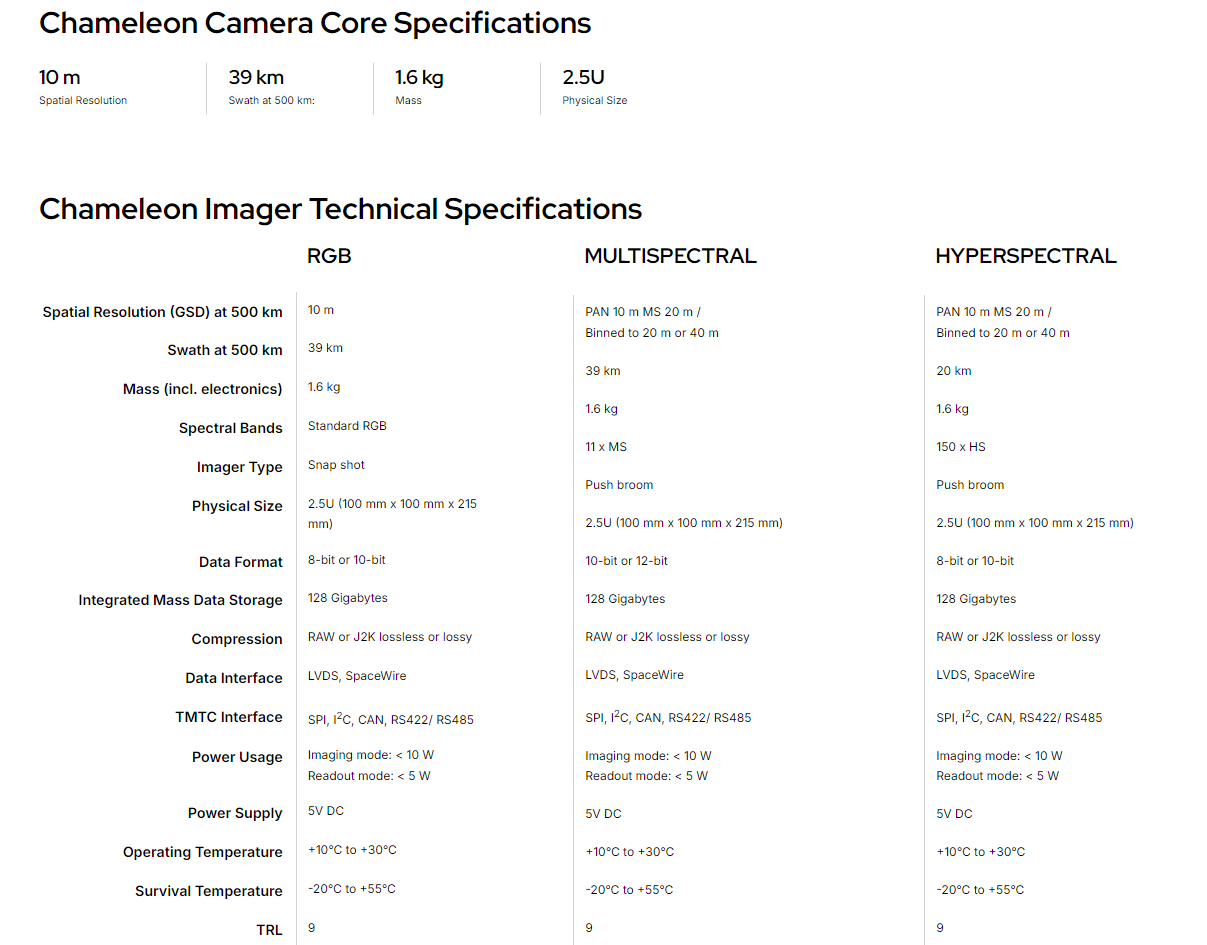This screenshot has height=945, width=1207.
Task: Select the Imager Type row label
Action: pyautogui.click(x=240, y=467)
